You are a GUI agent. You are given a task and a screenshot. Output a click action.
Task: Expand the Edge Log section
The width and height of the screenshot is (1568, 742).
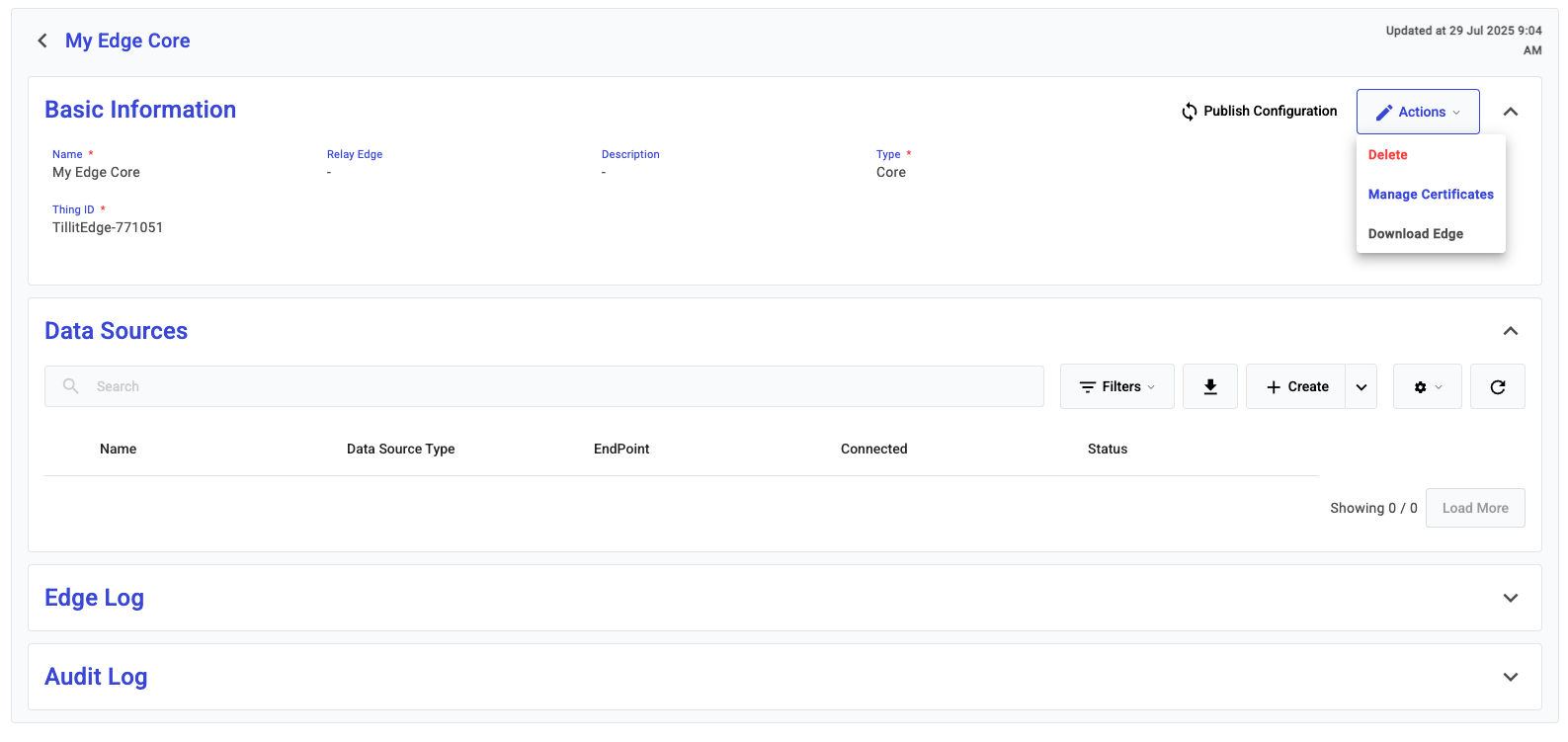(x=1510, y=598)
